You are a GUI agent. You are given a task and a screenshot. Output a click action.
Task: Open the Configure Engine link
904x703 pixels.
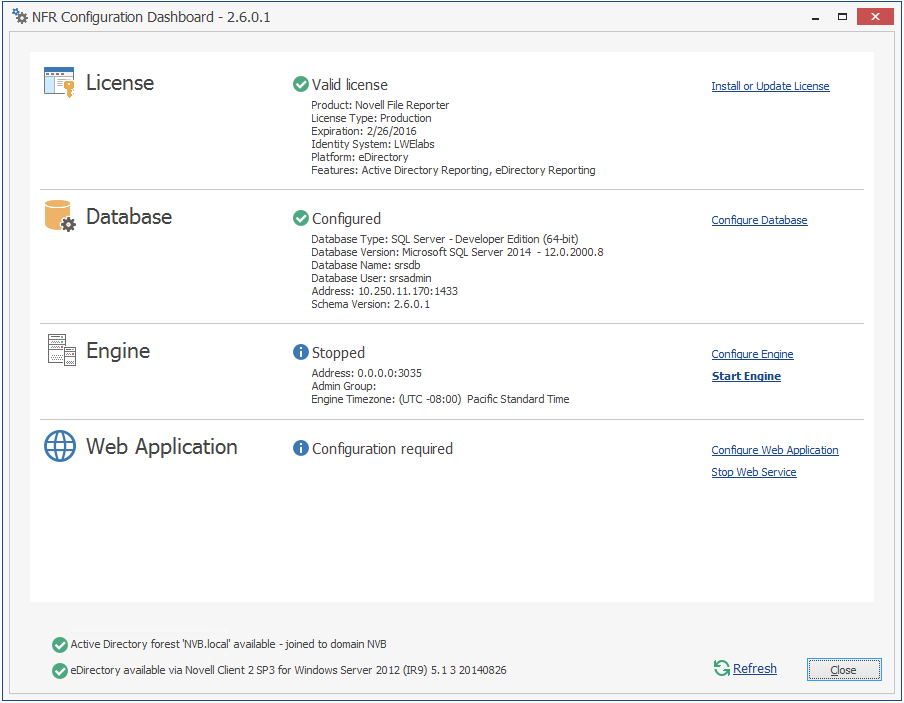click(752, 354)
